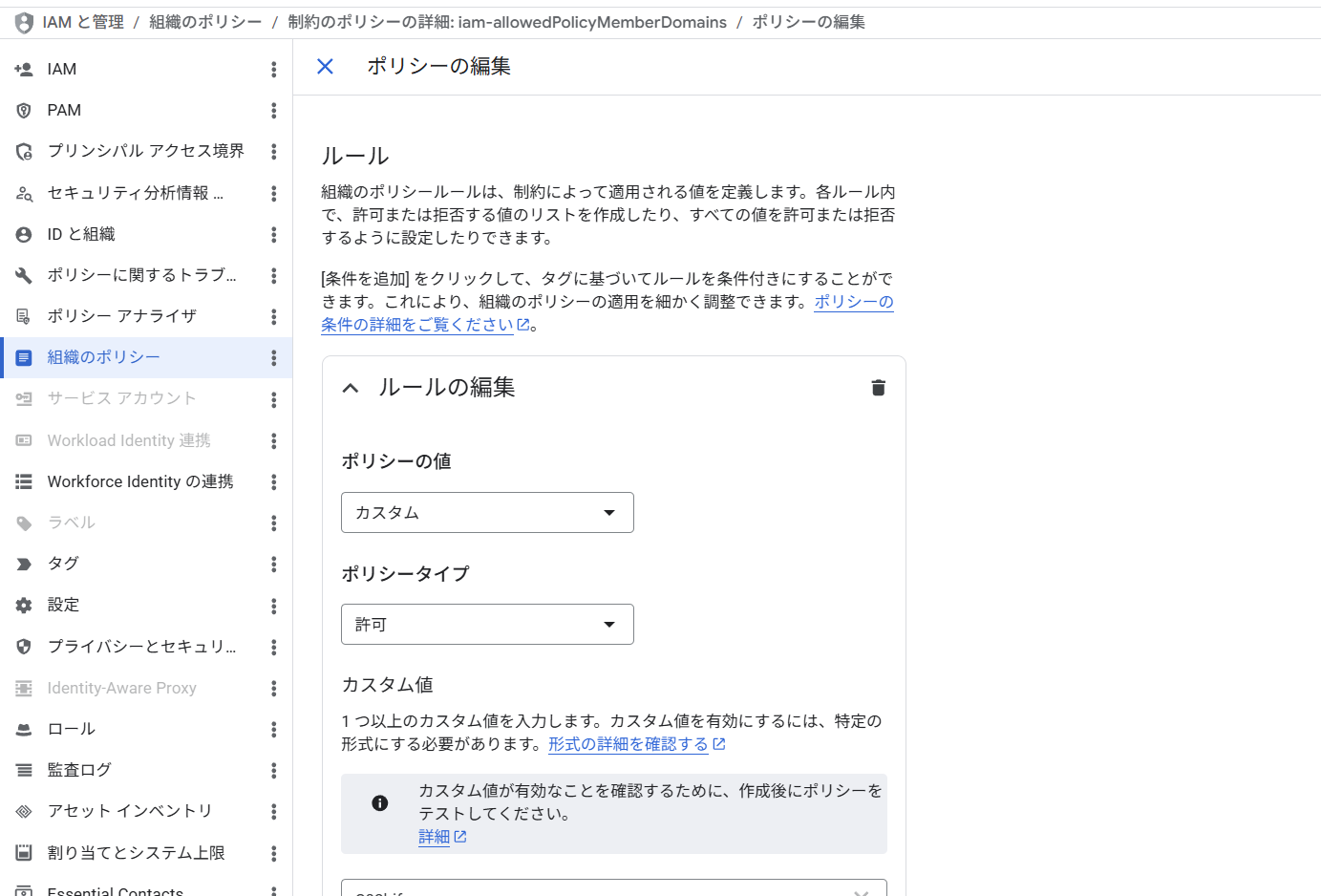Viewport: 1321px width, 896px height.
Task: Open the three-dot menu next to 監査ログ
Action: tap(273, 770)
